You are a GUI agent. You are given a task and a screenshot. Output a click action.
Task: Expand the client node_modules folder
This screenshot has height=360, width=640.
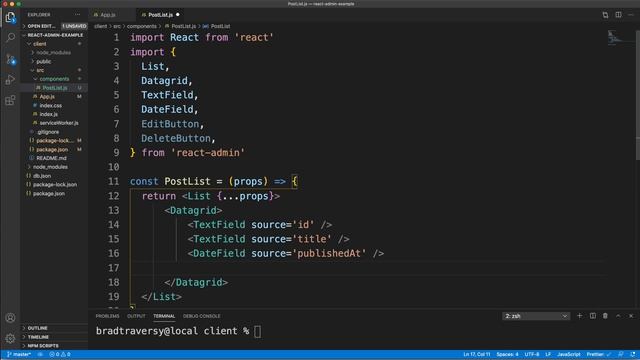click(54, 53)
